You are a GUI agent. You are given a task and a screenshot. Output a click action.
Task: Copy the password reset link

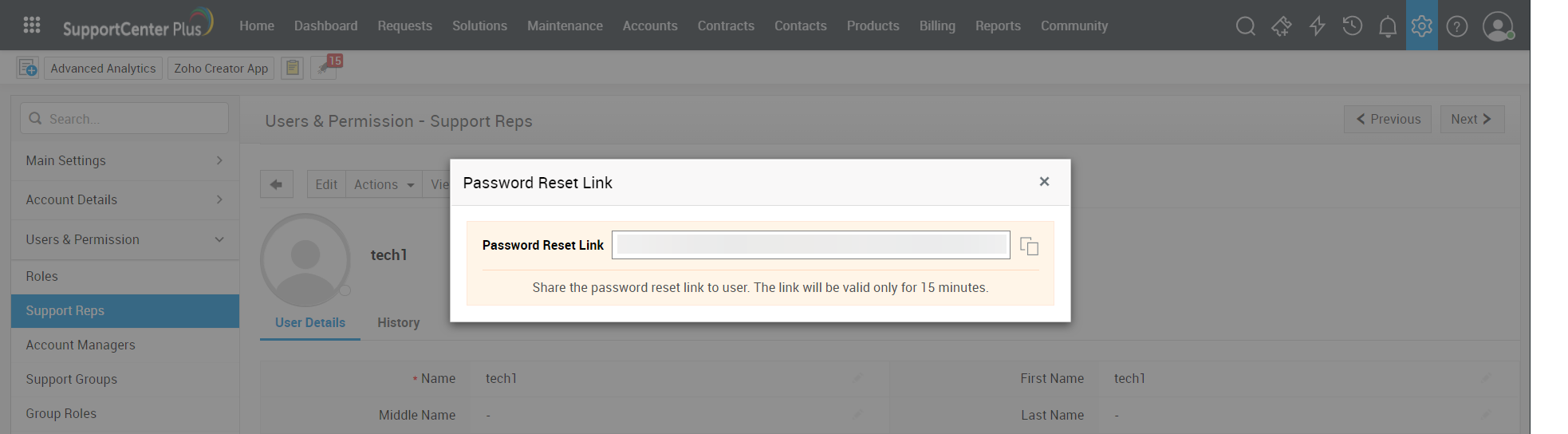click(x=1029, y=246)
